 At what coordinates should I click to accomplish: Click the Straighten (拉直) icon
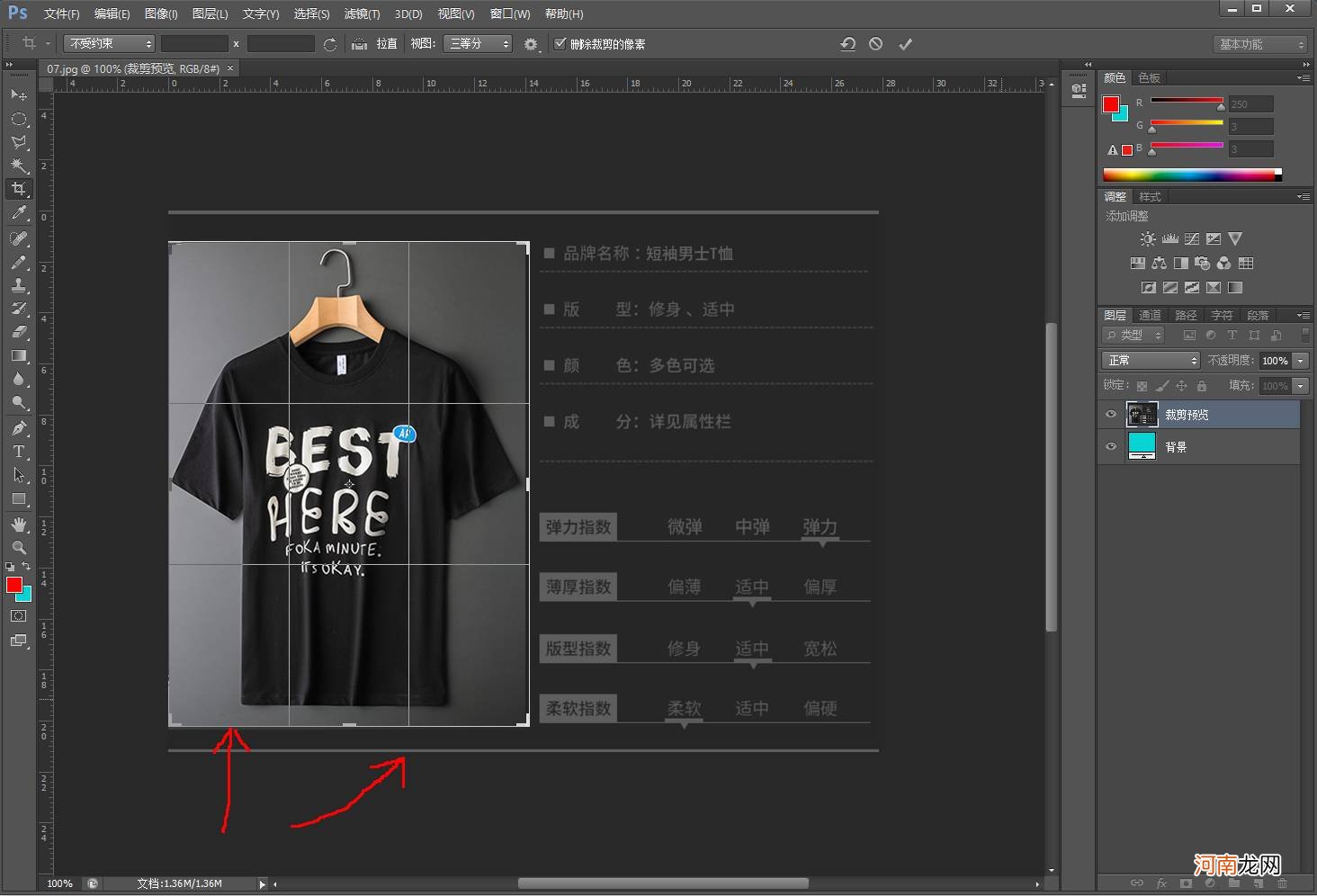click(x=359, y=44)
